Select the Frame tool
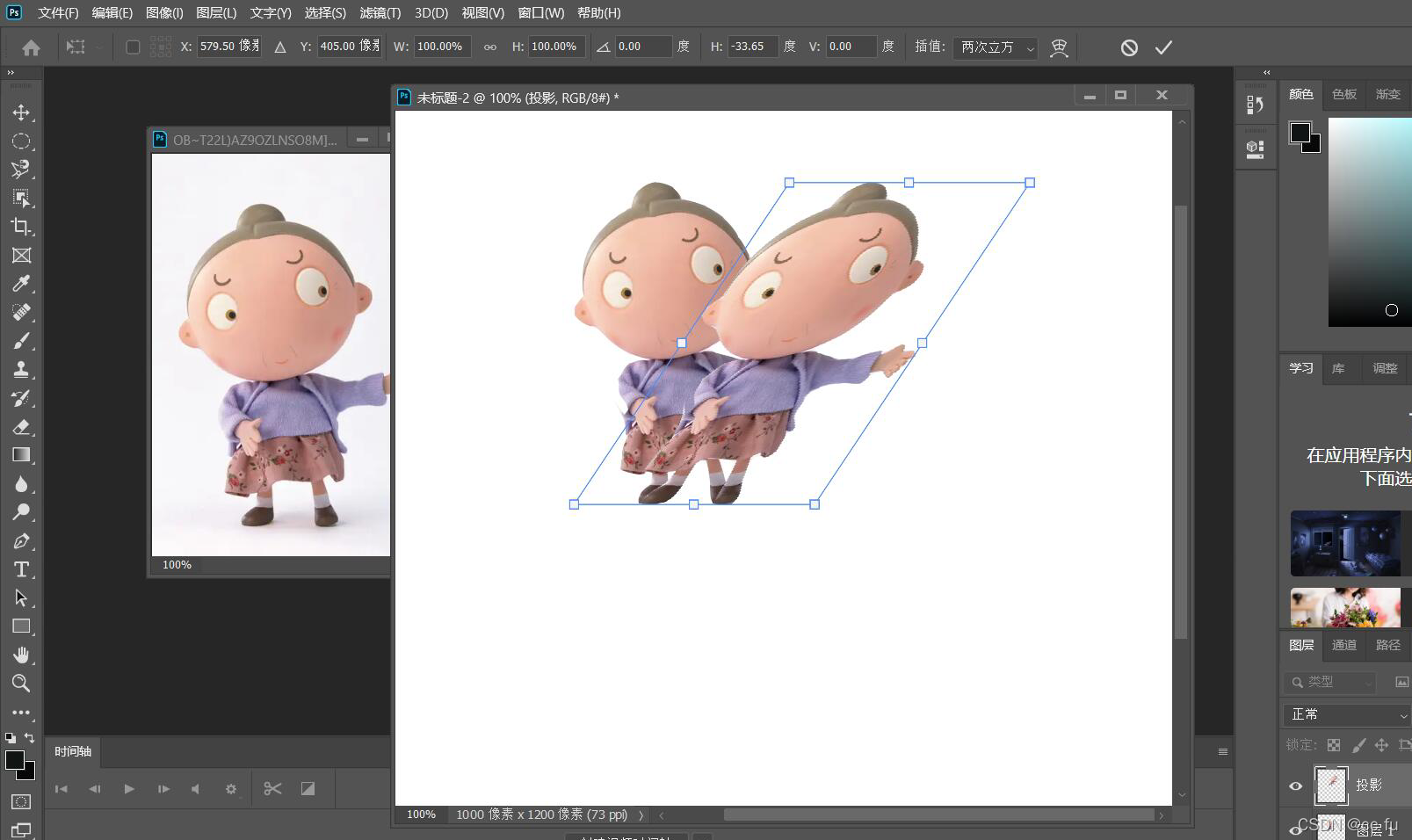This screenshot has width=1412, height=840. [x=21, y=255]
